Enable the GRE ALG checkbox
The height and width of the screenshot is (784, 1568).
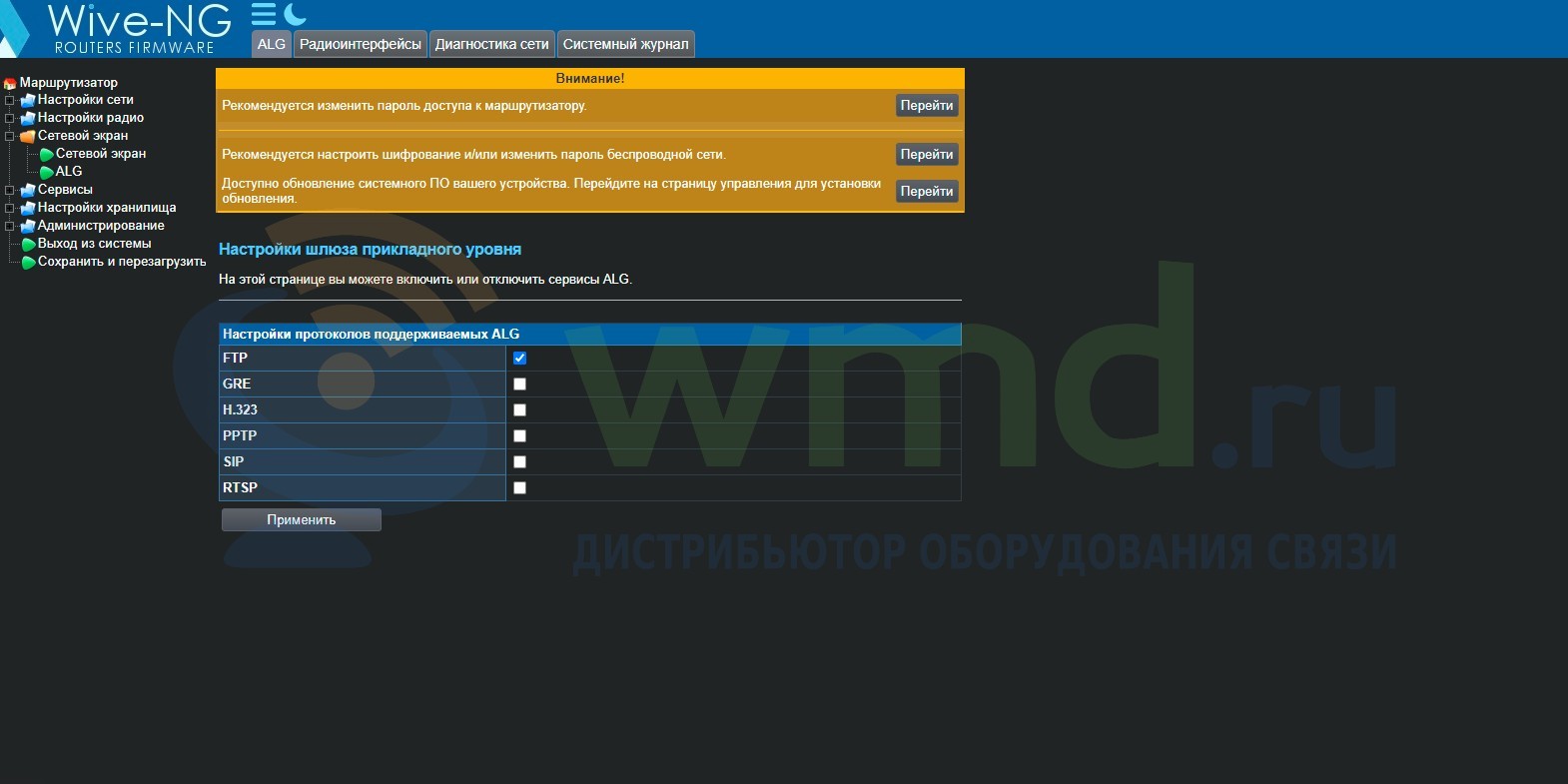(x=519, y=384)
